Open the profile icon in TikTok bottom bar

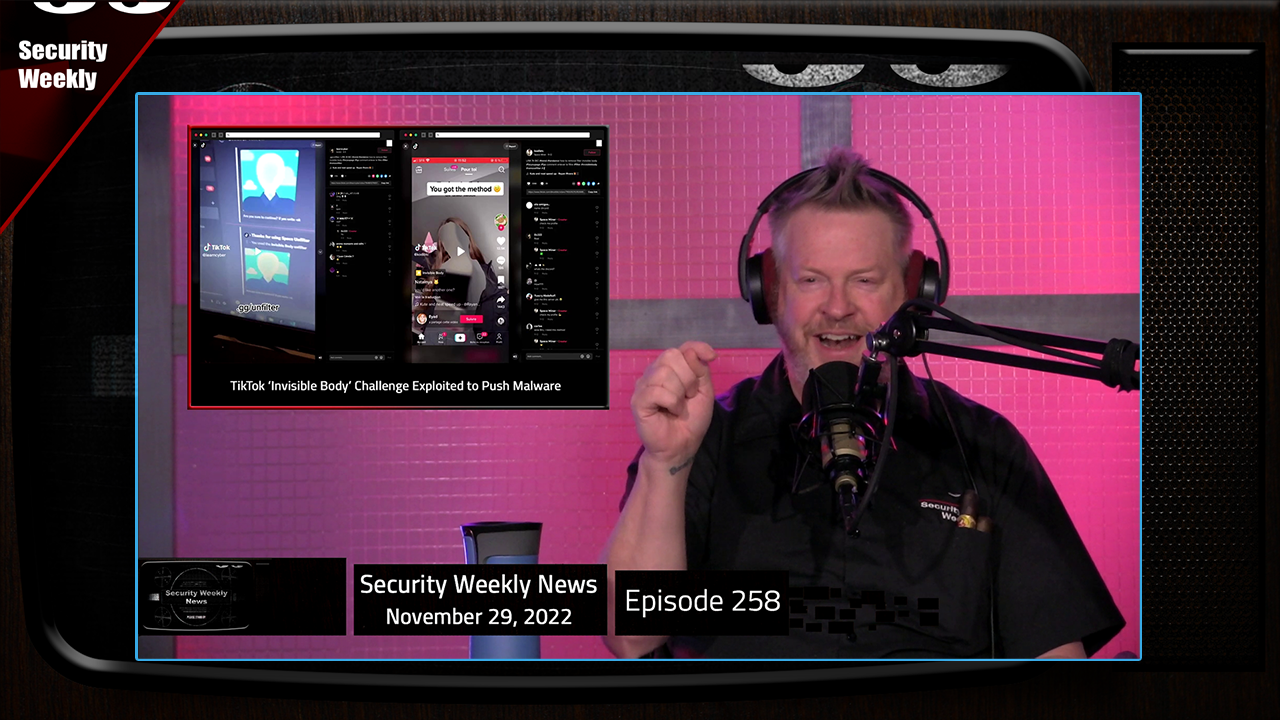[499, 337]
